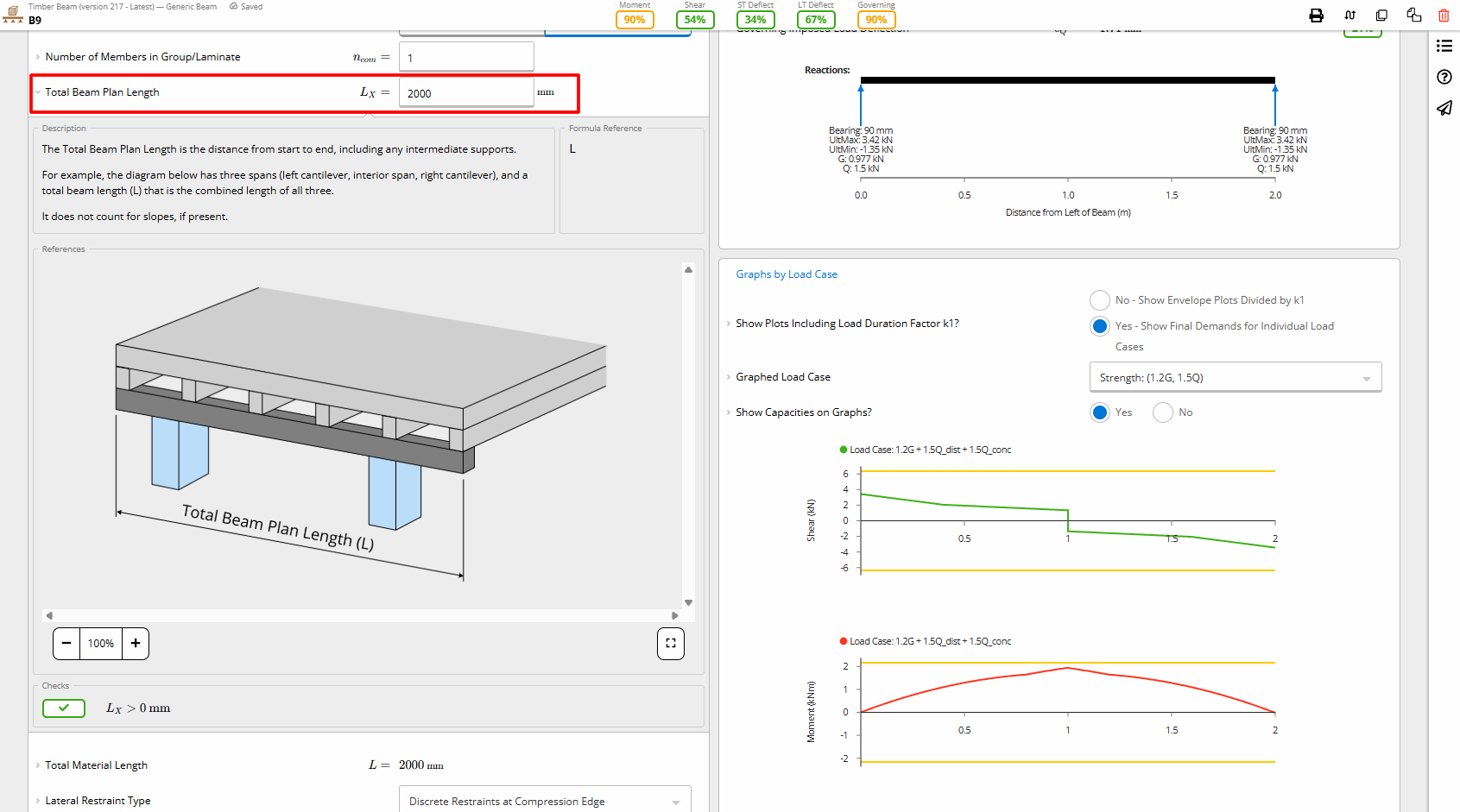Click the Shear 54% result badge

click(695, 20)
